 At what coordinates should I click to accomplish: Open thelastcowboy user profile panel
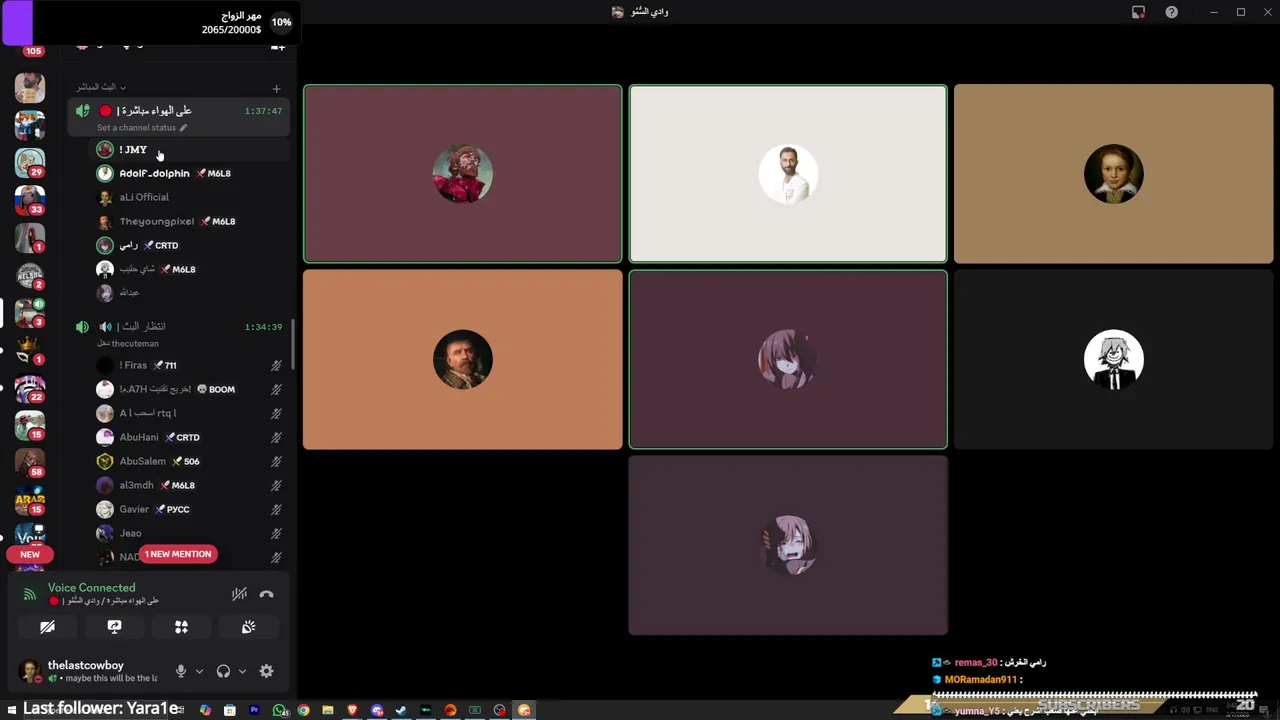click(90, 671)
